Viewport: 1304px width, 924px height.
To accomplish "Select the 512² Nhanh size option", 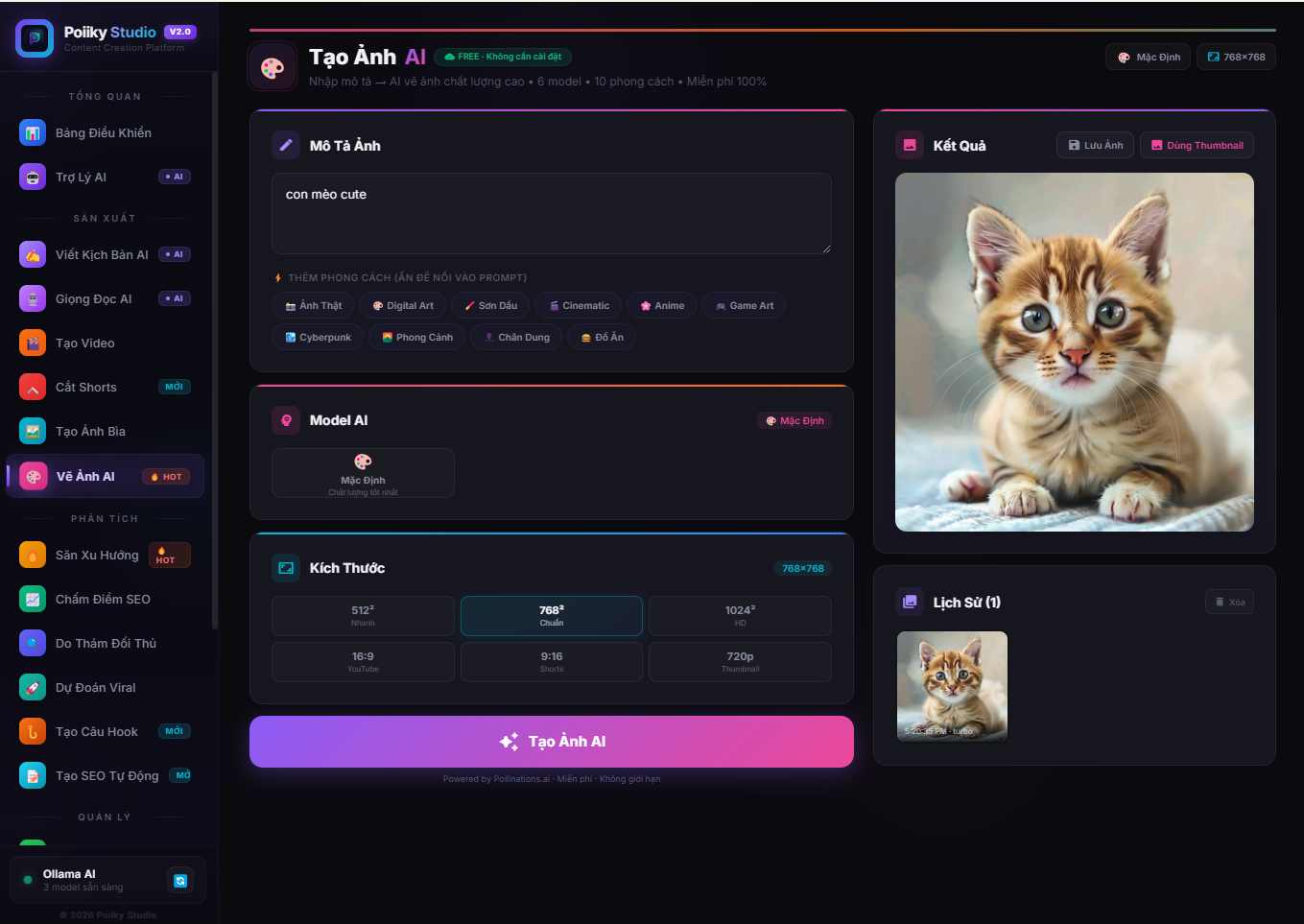I will (x=363, y=616).
